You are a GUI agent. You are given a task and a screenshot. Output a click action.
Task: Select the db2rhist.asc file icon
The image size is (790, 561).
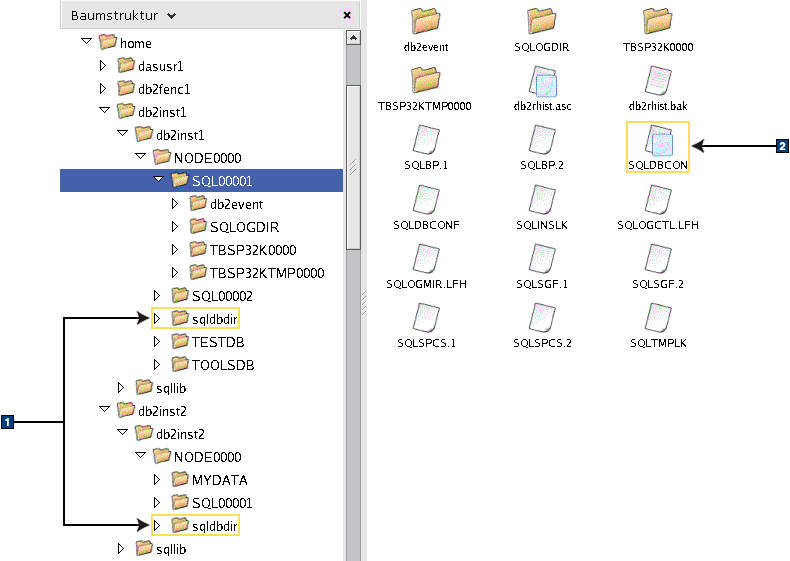tap(543, 81)
